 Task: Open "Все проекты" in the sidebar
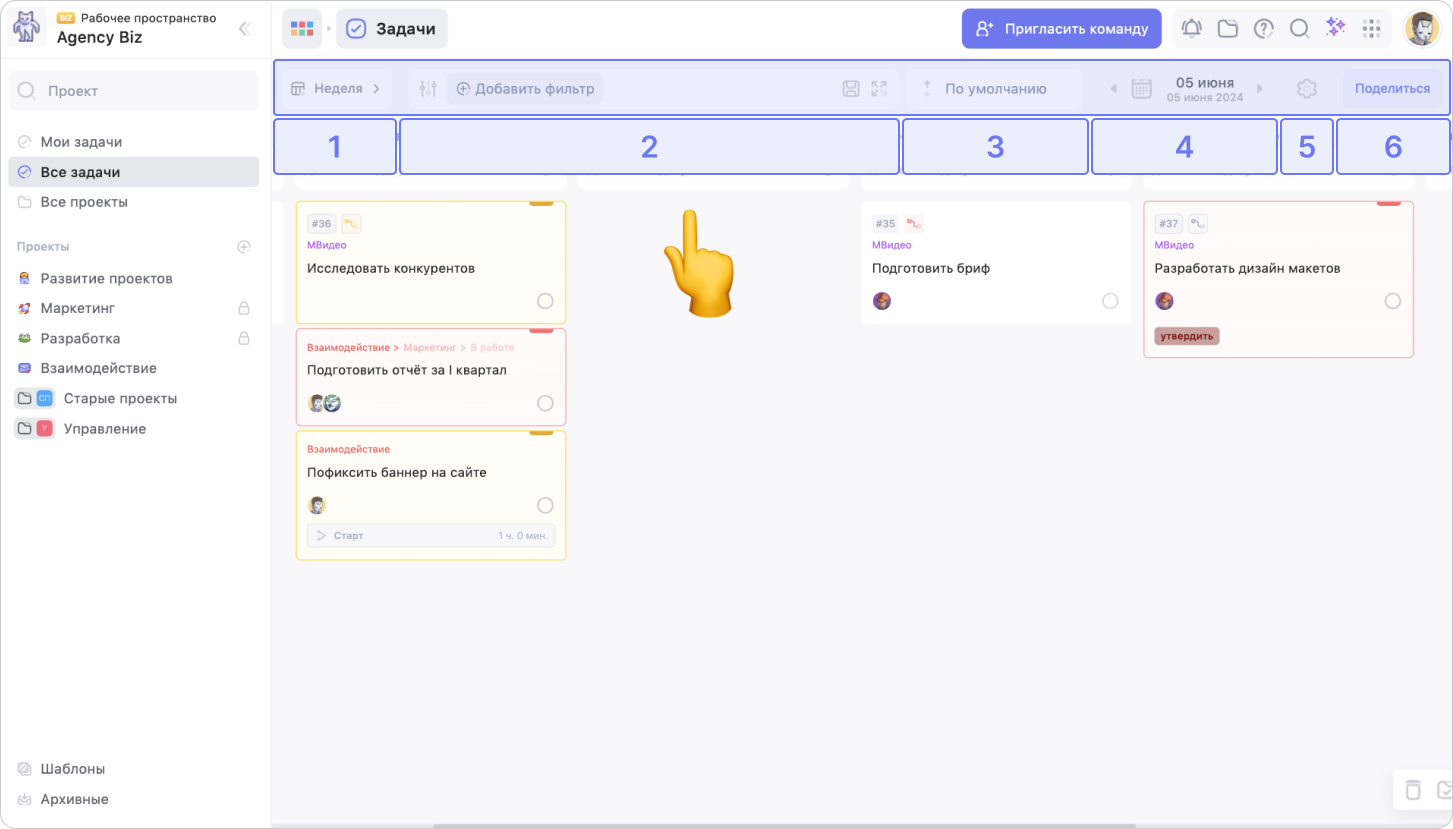[x=84, y=202]
